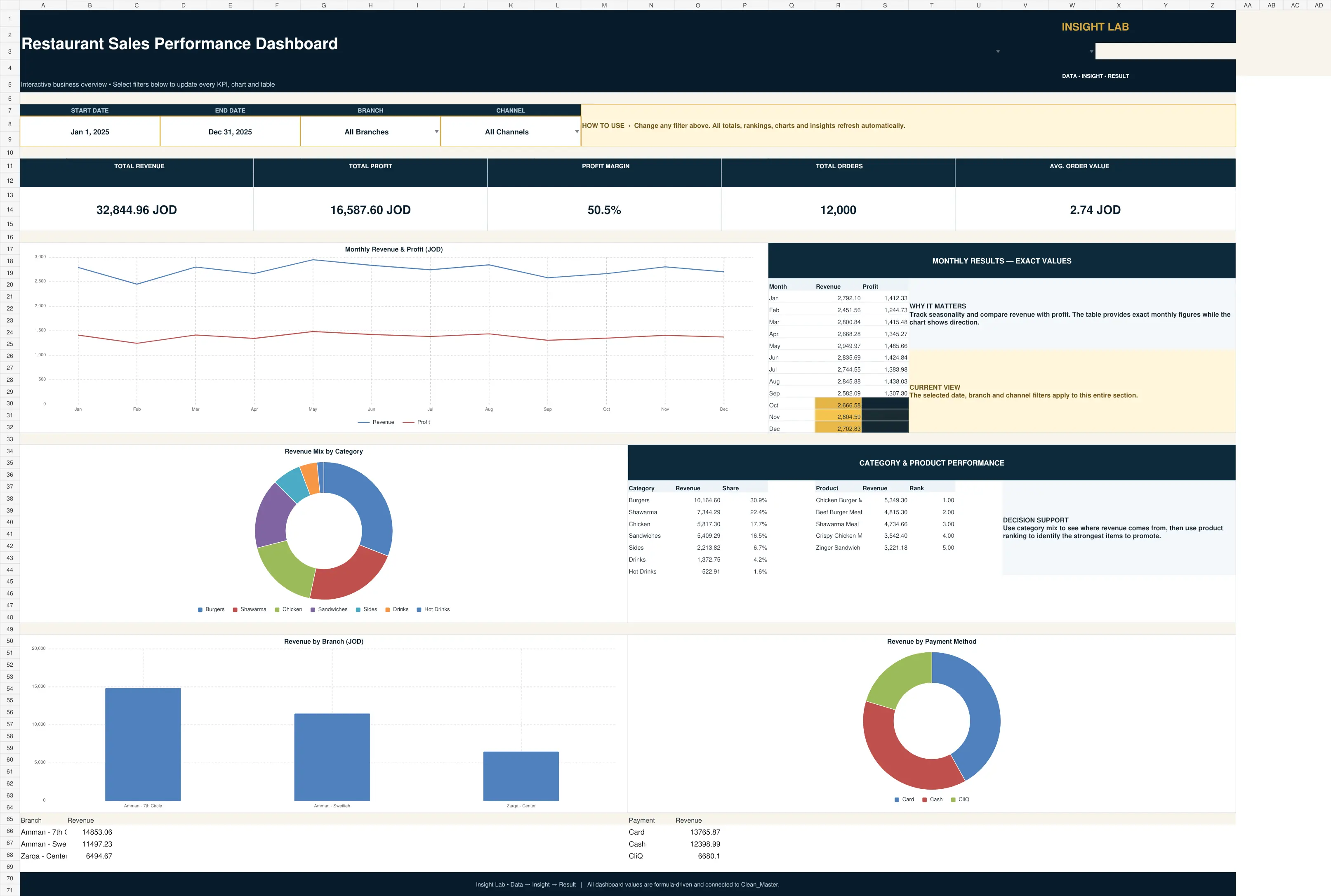Click the Revenue Mix by Category chart title
Image resolution: width=1331 pixels, height=896 pixels.
tap(323, 452)
